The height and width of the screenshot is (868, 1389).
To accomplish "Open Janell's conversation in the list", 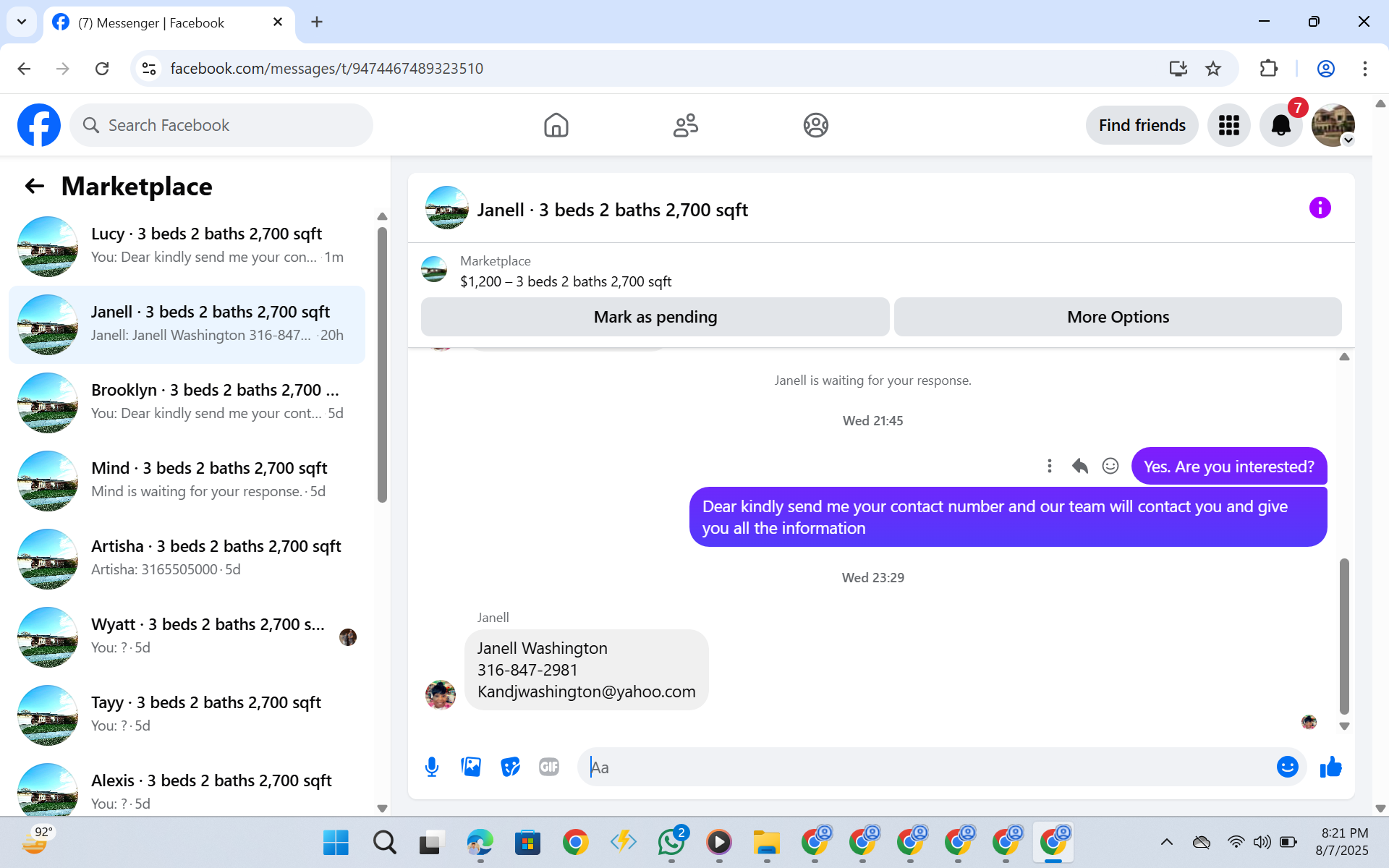I will [x=187, y=324].
